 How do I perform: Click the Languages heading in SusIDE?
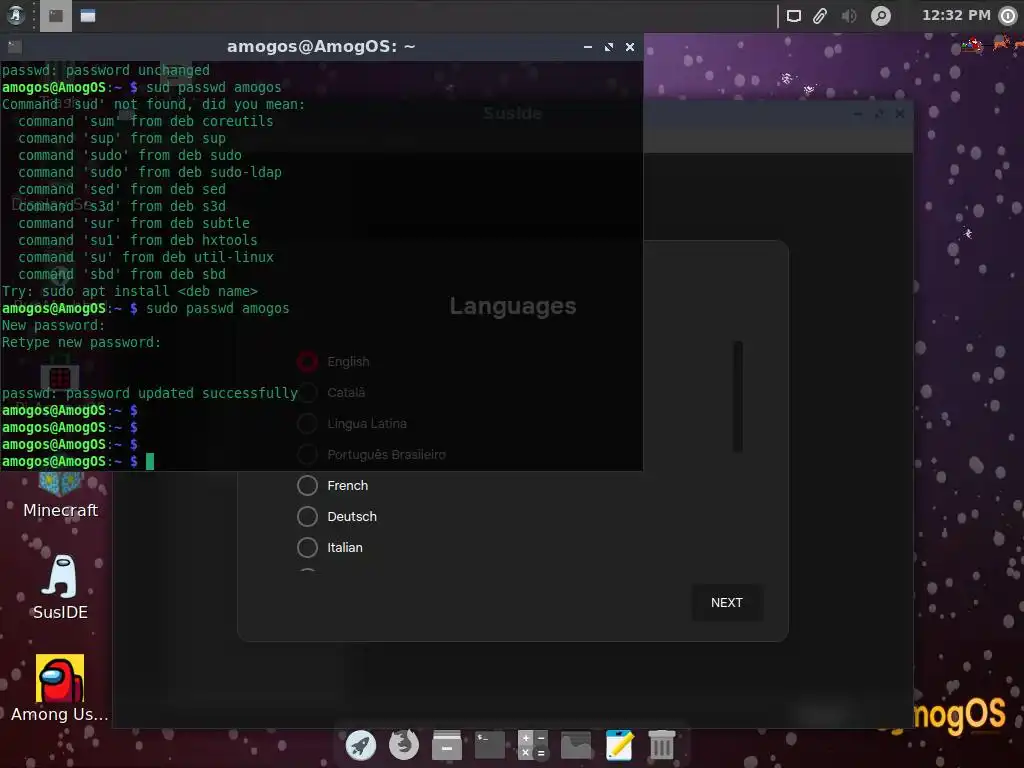pyautogui.click(x=513, y=306)
